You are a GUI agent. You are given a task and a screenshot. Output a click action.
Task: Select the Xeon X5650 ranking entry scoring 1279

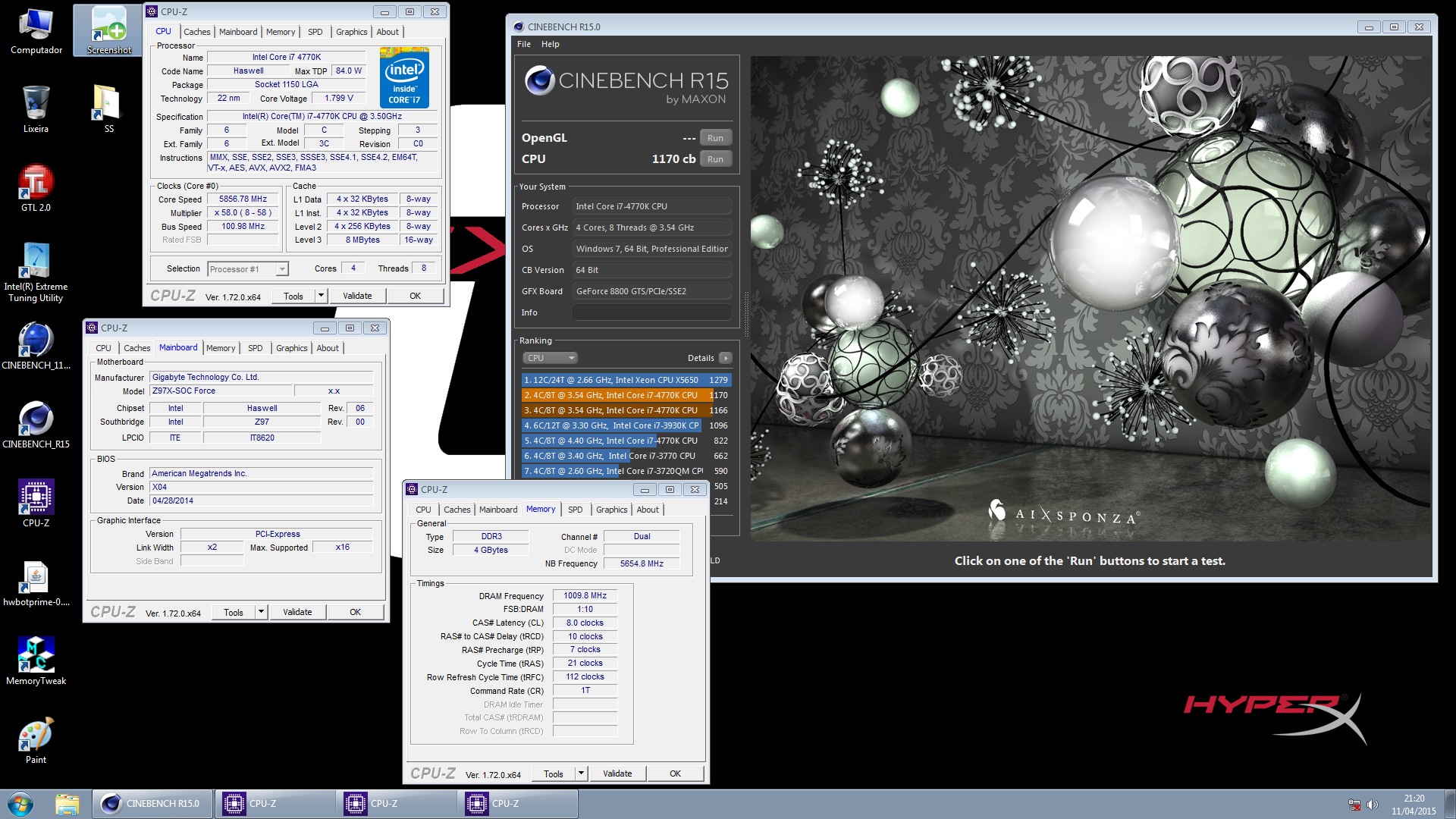coord(626,380)
